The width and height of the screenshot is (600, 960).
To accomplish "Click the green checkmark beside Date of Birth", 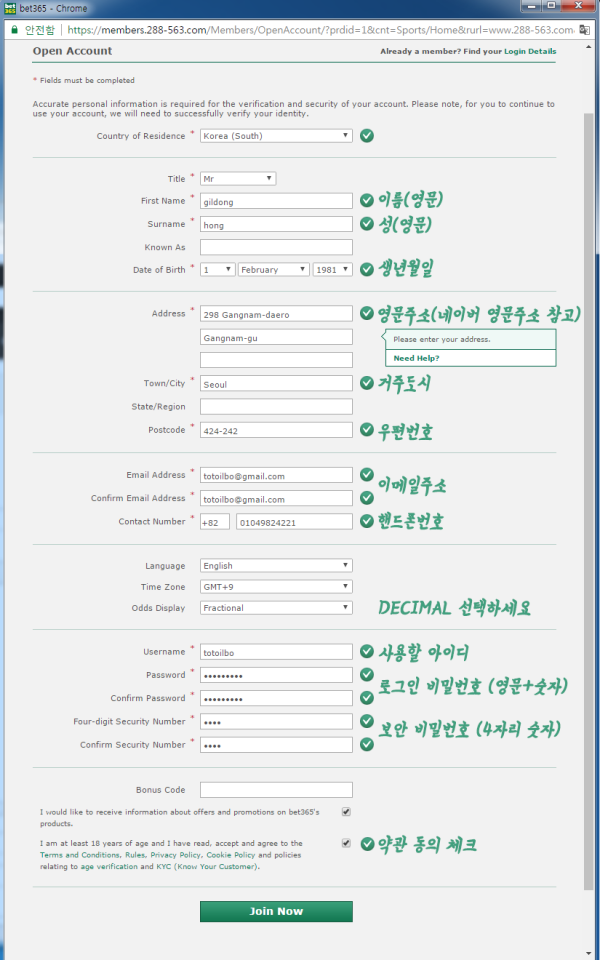I will tap(367, 269).
